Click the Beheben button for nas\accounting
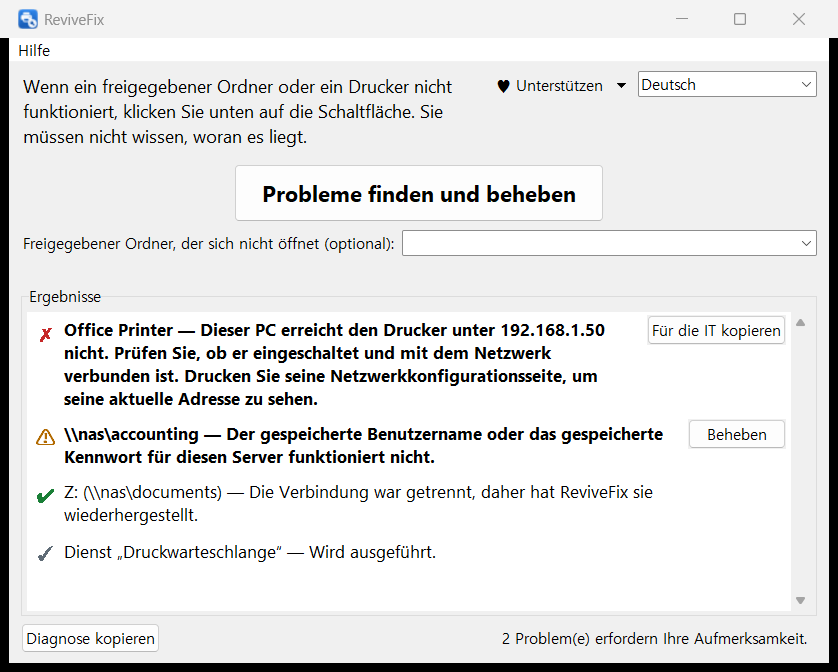The height and width of the screenshot is (672, 838). [736, 434]
